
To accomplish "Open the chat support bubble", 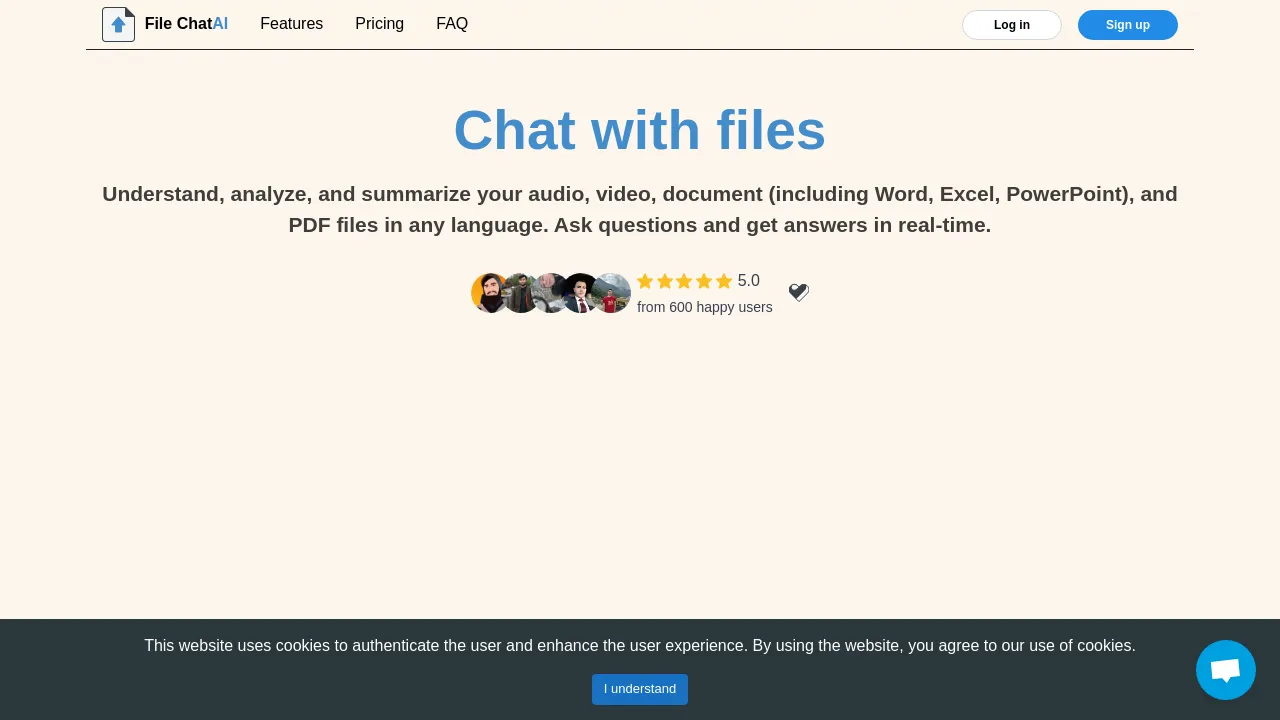I will (1226, 670).
